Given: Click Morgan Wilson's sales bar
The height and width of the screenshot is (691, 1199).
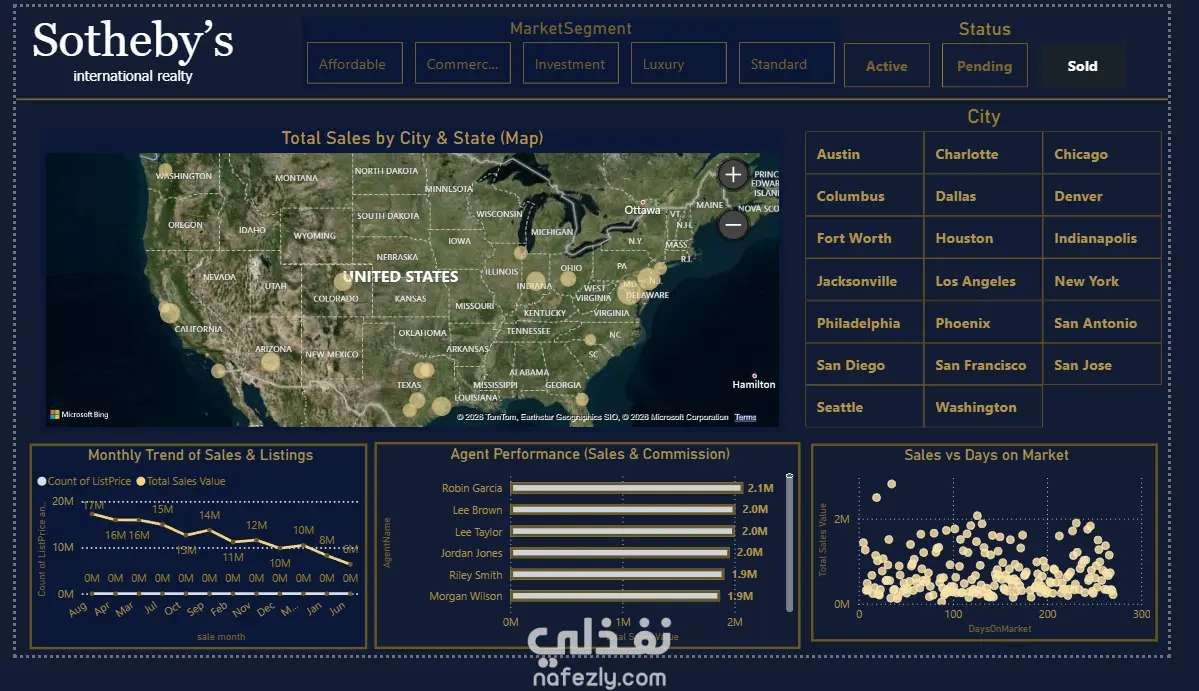Looking at the screenshot, I should point(615,595).
